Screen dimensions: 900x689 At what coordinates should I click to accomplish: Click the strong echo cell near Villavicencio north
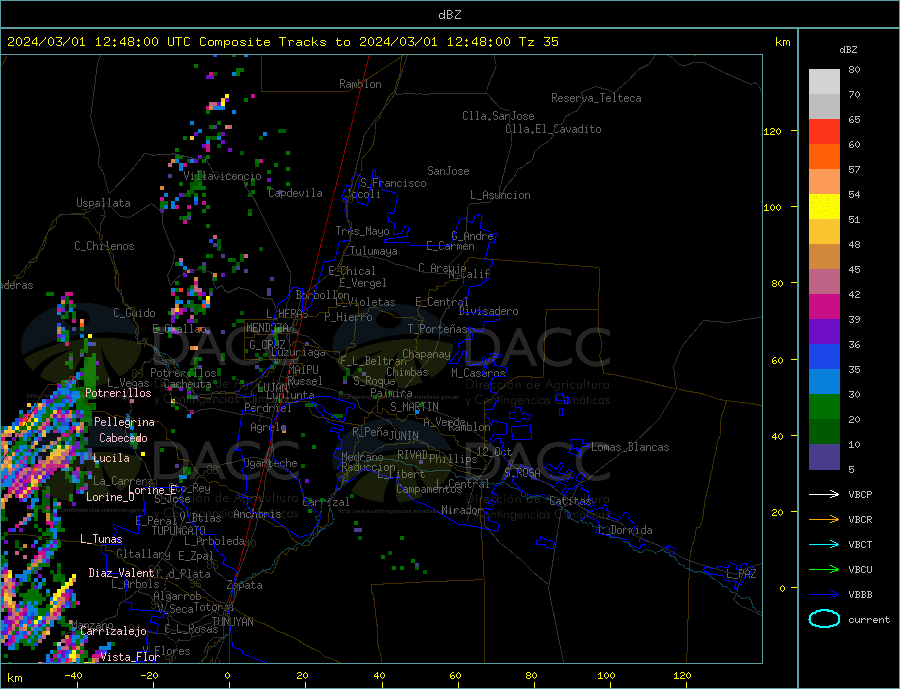pyautogui.click(x=219, y=103)
